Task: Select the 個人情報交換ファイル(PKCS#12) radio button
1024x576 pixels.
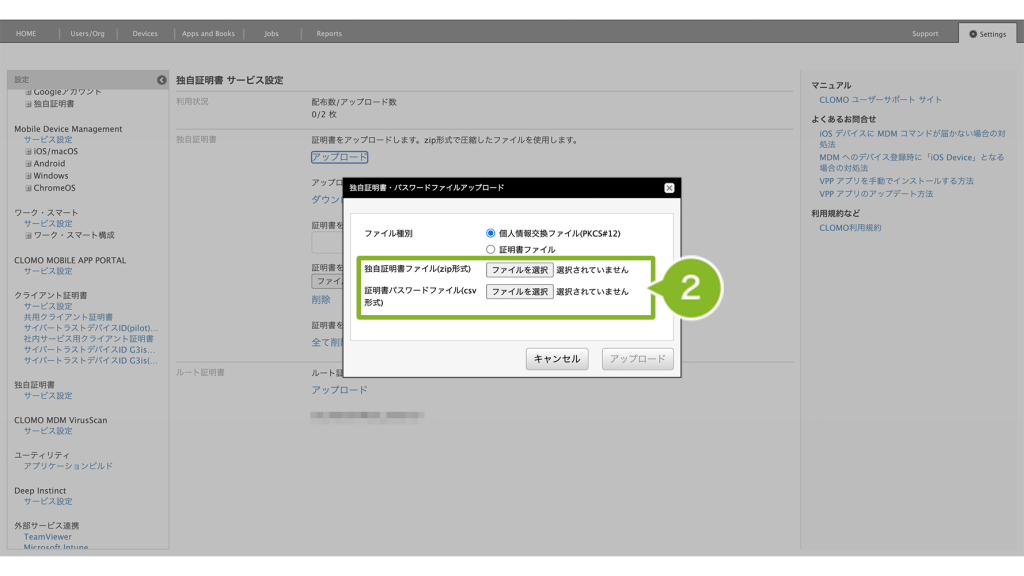Action: pos(491,233)
